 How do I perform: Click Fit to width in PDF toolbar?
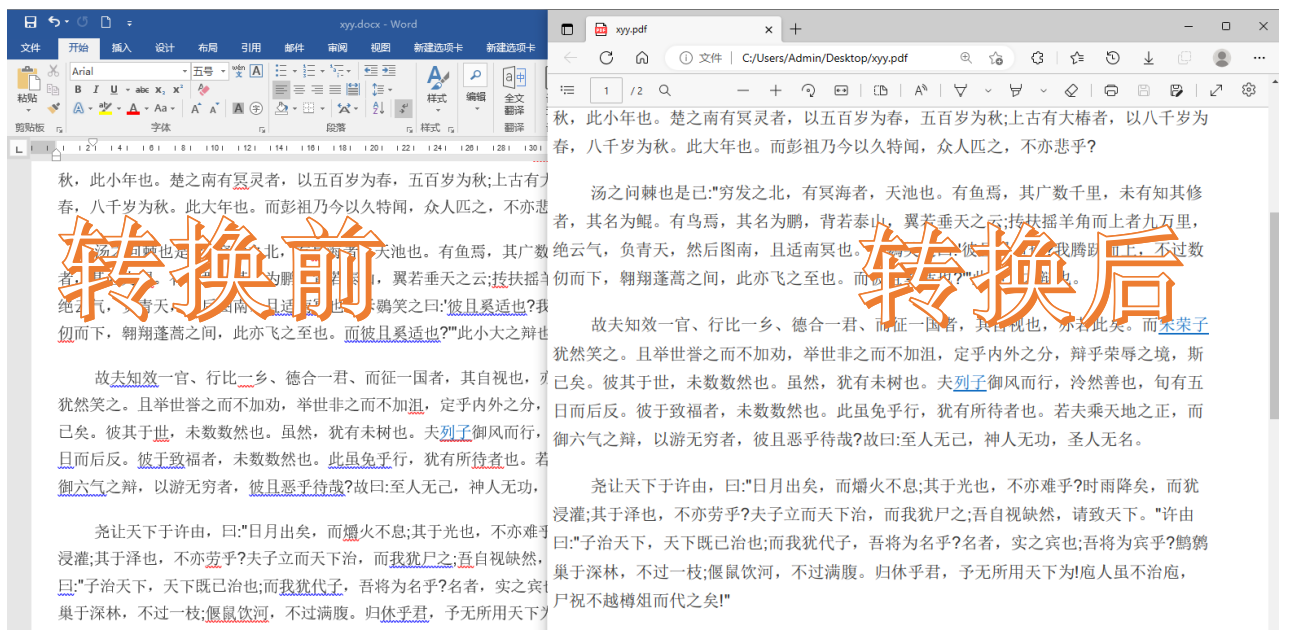pyautogui.click(x=841, y=90)
